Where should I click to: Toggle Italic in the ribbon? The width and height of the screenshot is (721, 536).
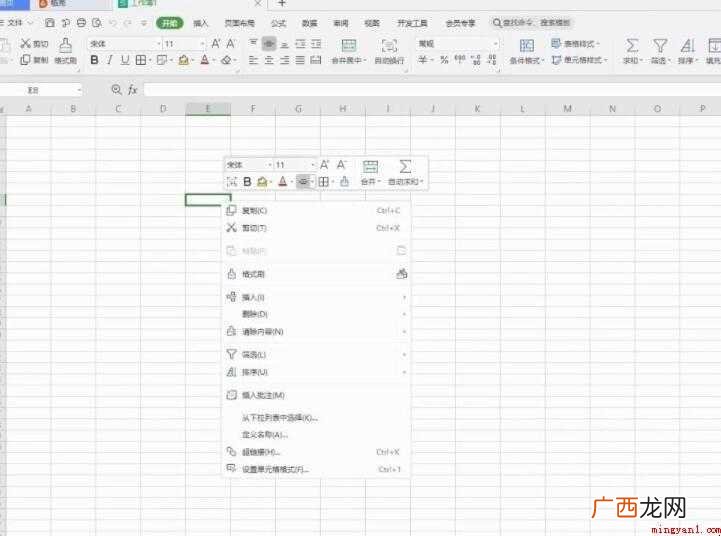pos(109,60)
